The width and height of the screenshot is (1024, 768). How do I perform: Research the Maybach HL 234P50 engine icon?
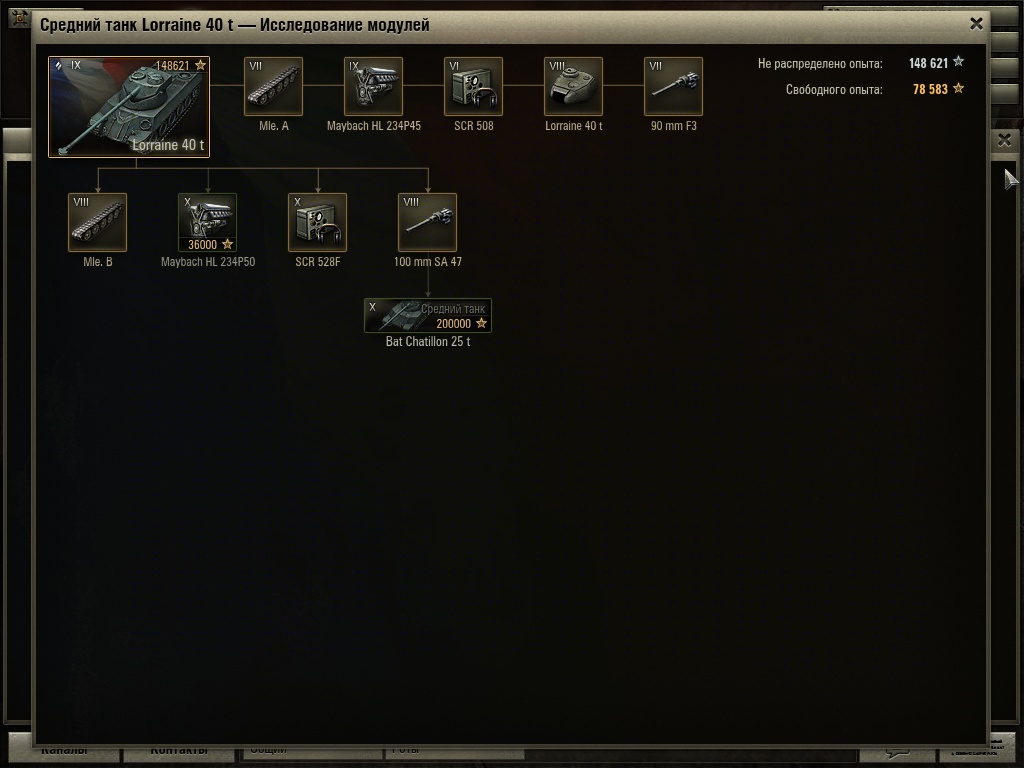pyautogui.click(x=208, y=222)
